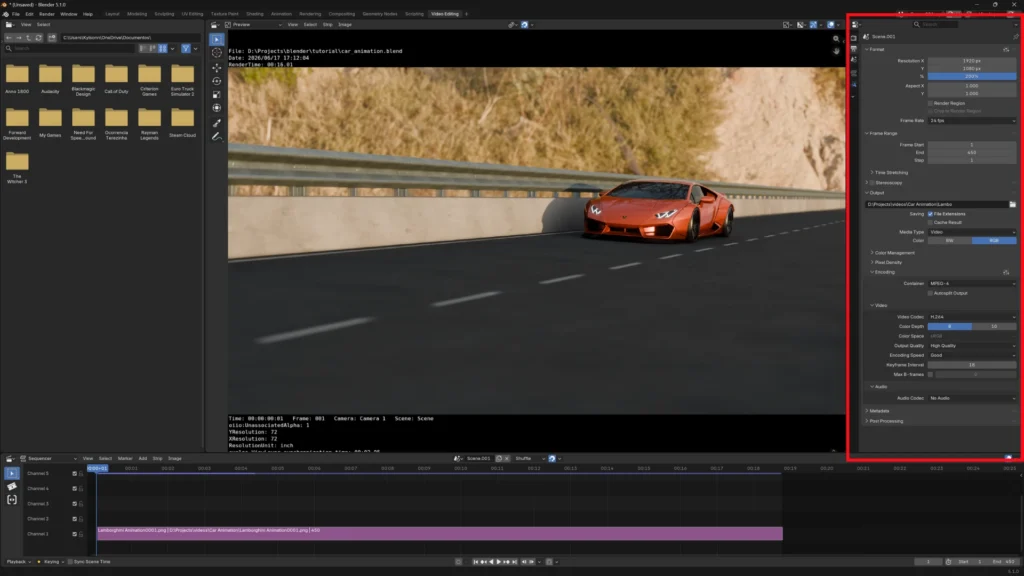Jump to the end frame
This screenshot has height=576, width=1024.
click(515, 562)
